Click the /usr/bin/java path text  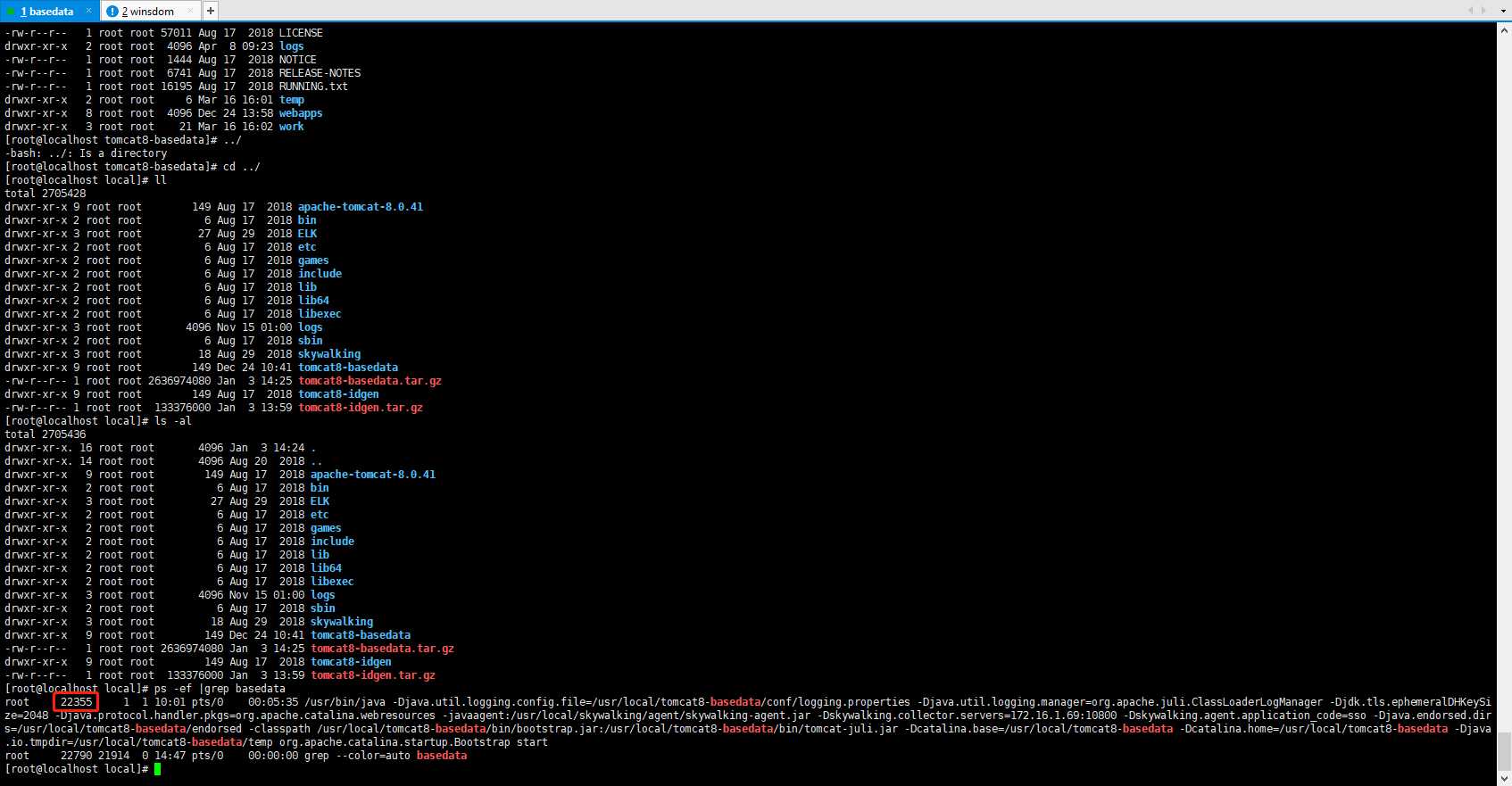point(345,702)
